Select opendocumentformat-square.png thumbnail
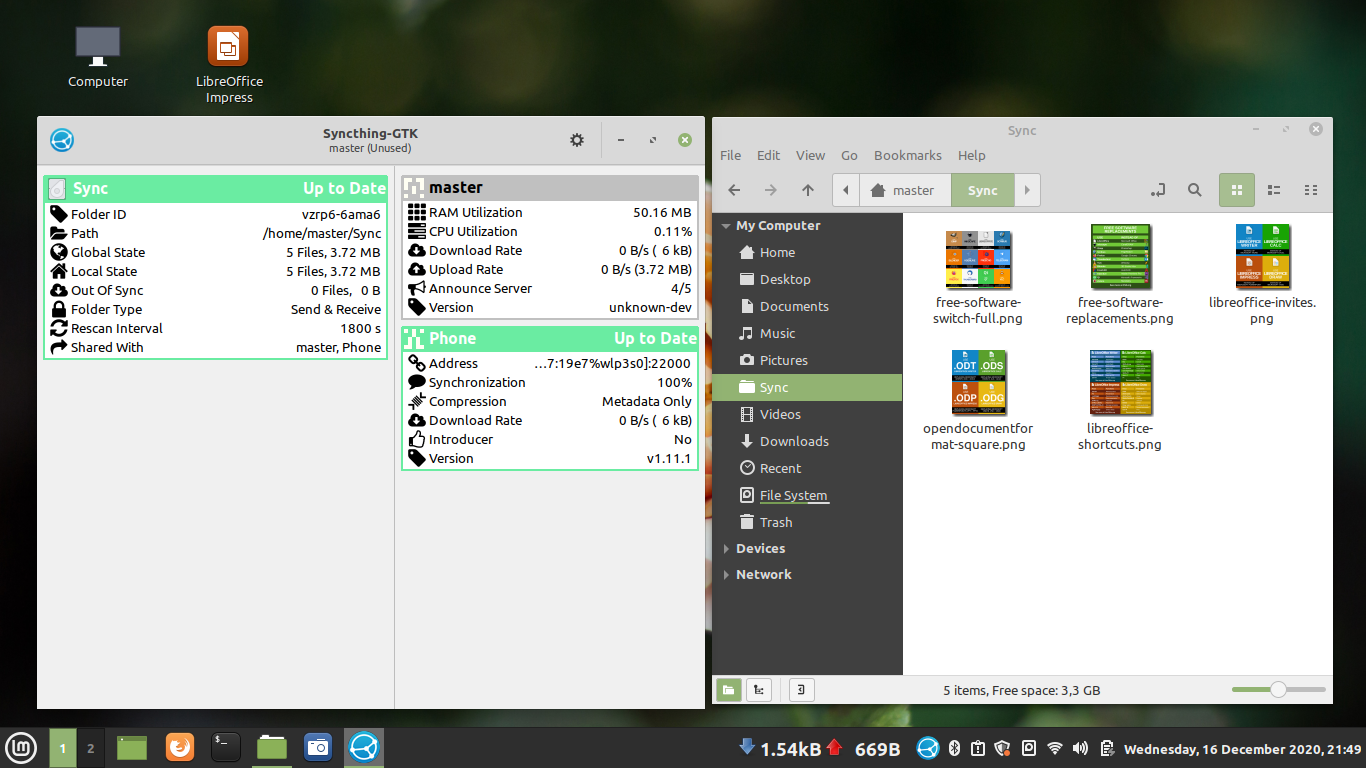1366x768 pixels. click(978, 383)
